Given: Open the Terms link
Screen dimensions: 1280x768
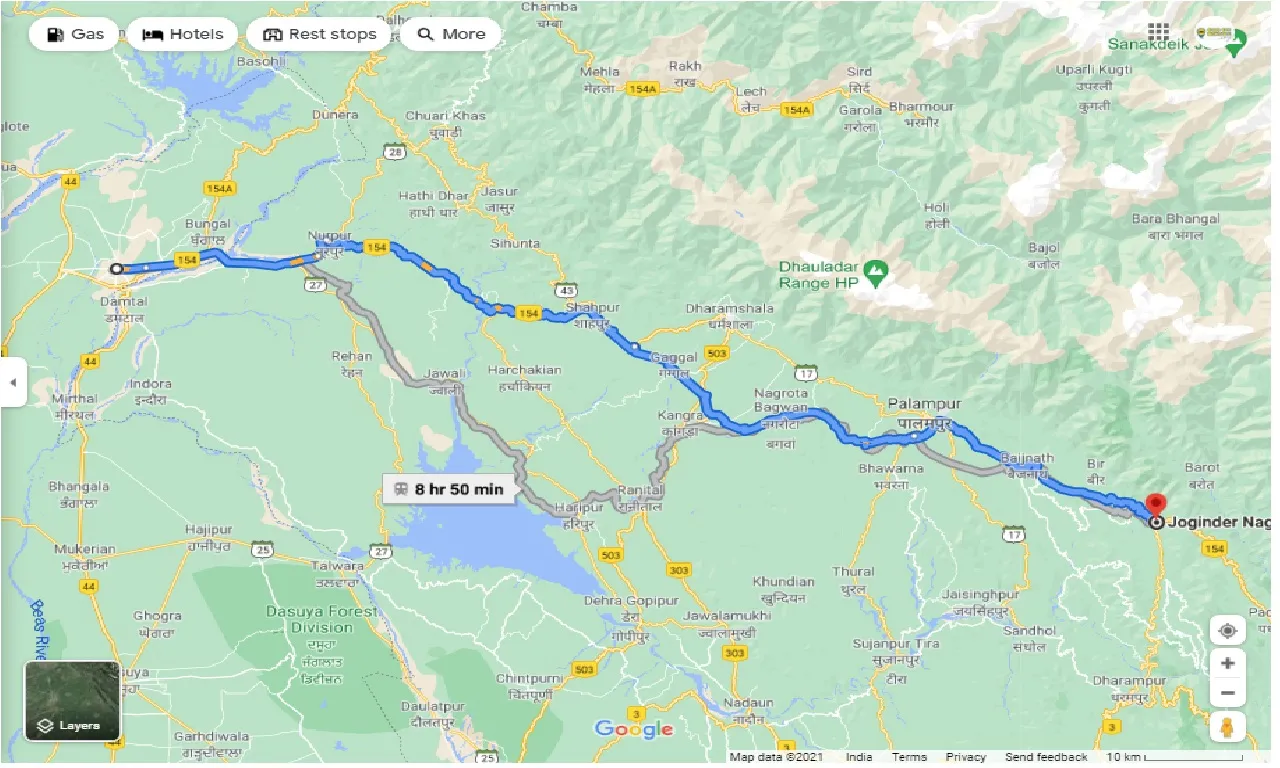Looking at the screenshot, I should (909, 758).
